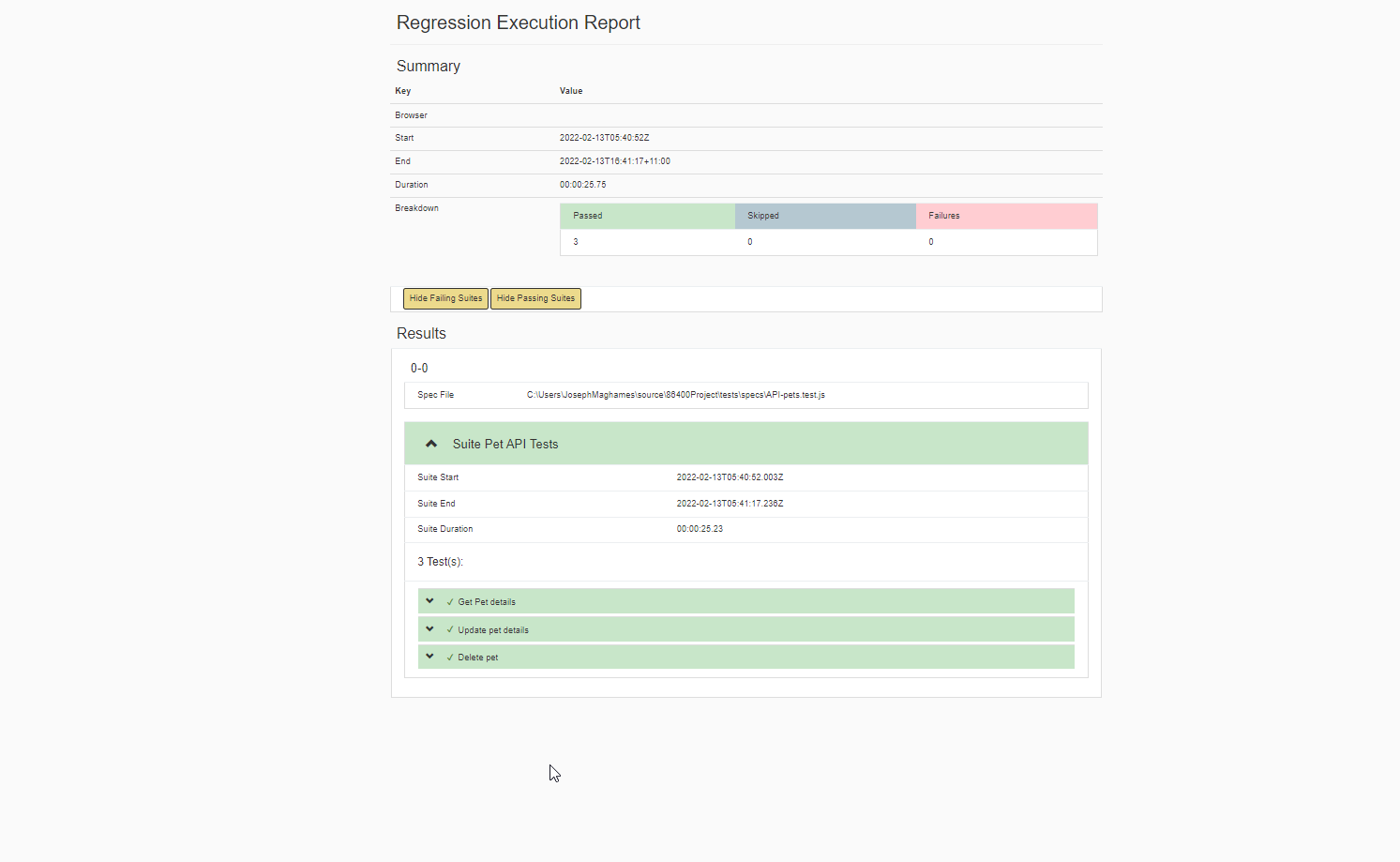Viewport: 1400px width, 862px height.
Task: Click the passed count value 3
Action: (576, 242)
